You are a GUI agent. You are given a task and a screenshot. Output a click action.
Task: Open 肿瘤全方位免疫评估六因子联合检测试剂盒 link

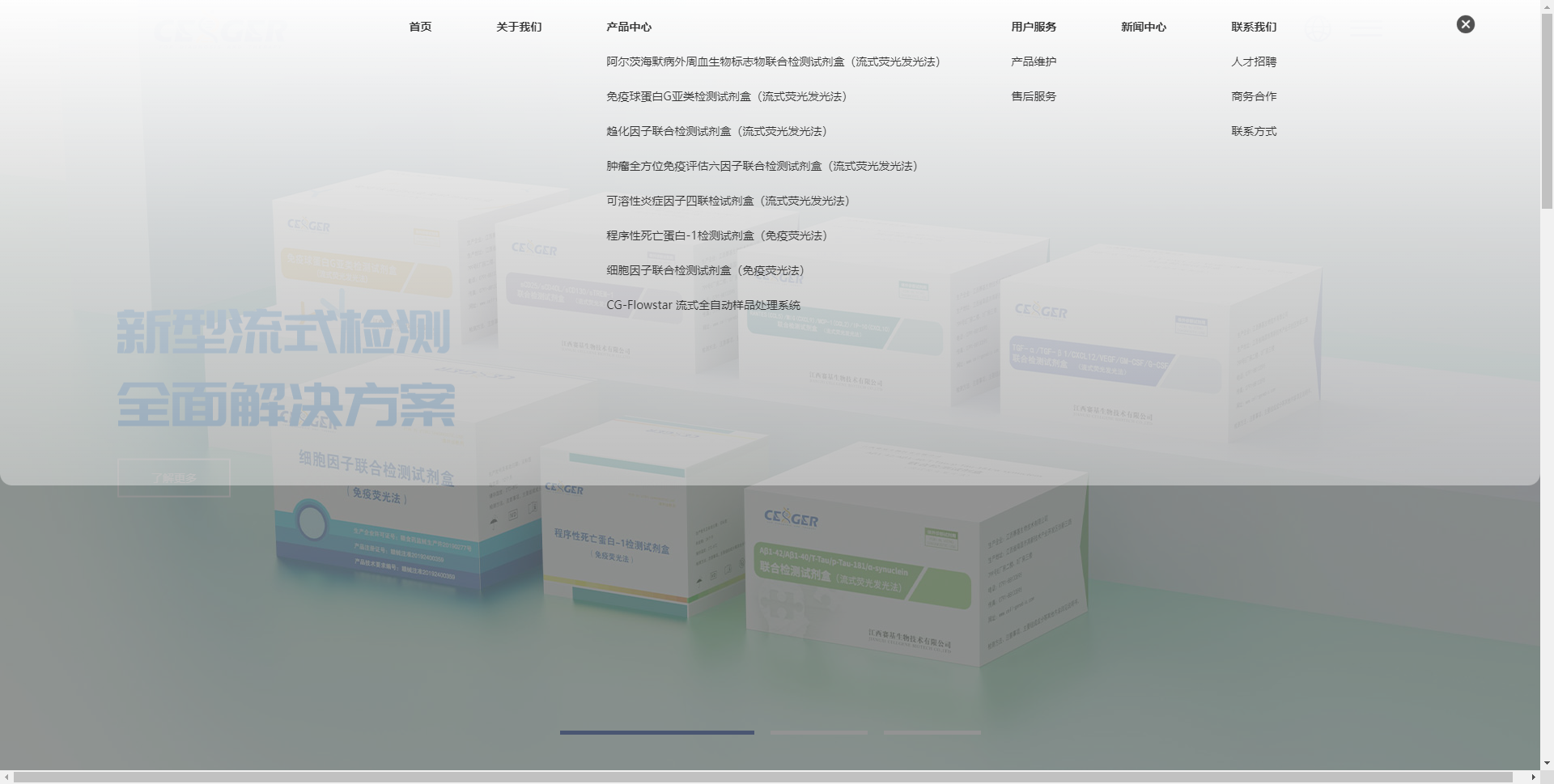pos(762,166)
